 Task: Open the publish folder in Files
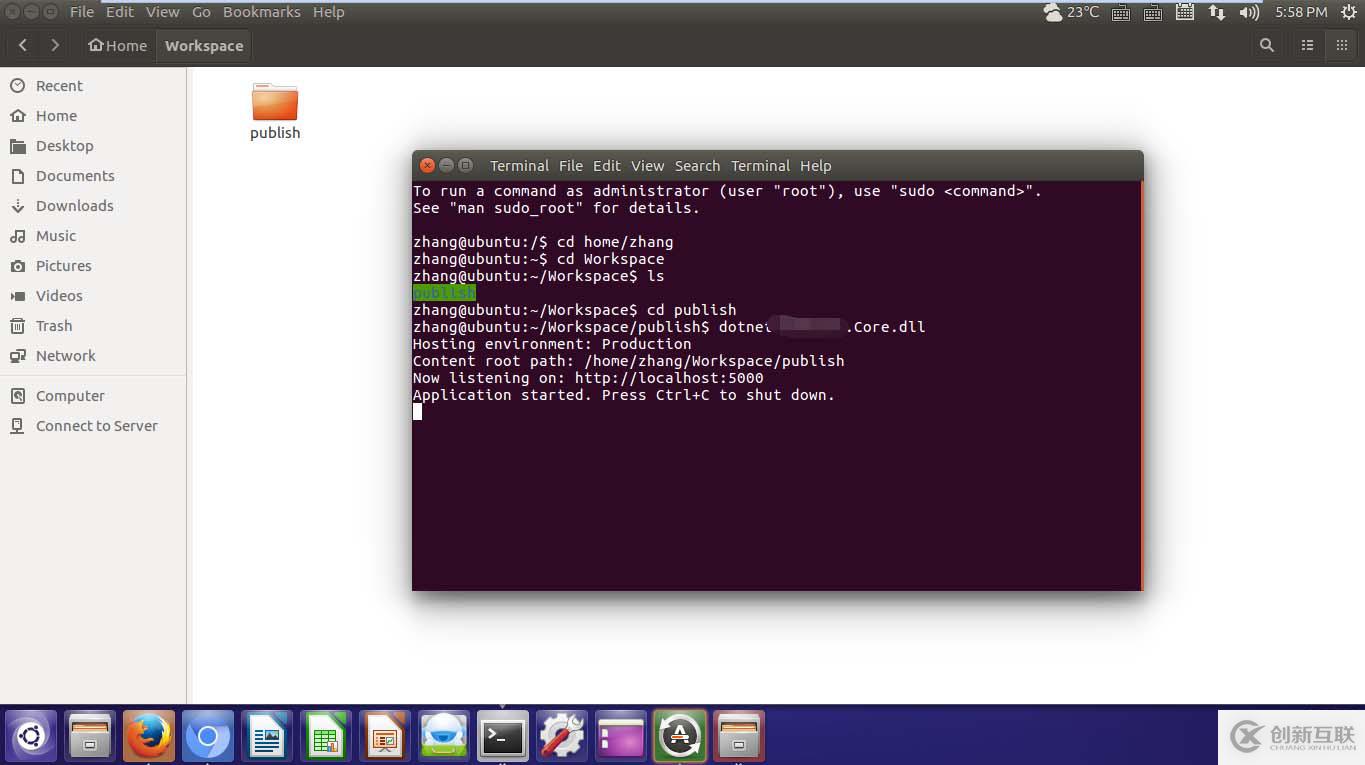pos(275,111)
